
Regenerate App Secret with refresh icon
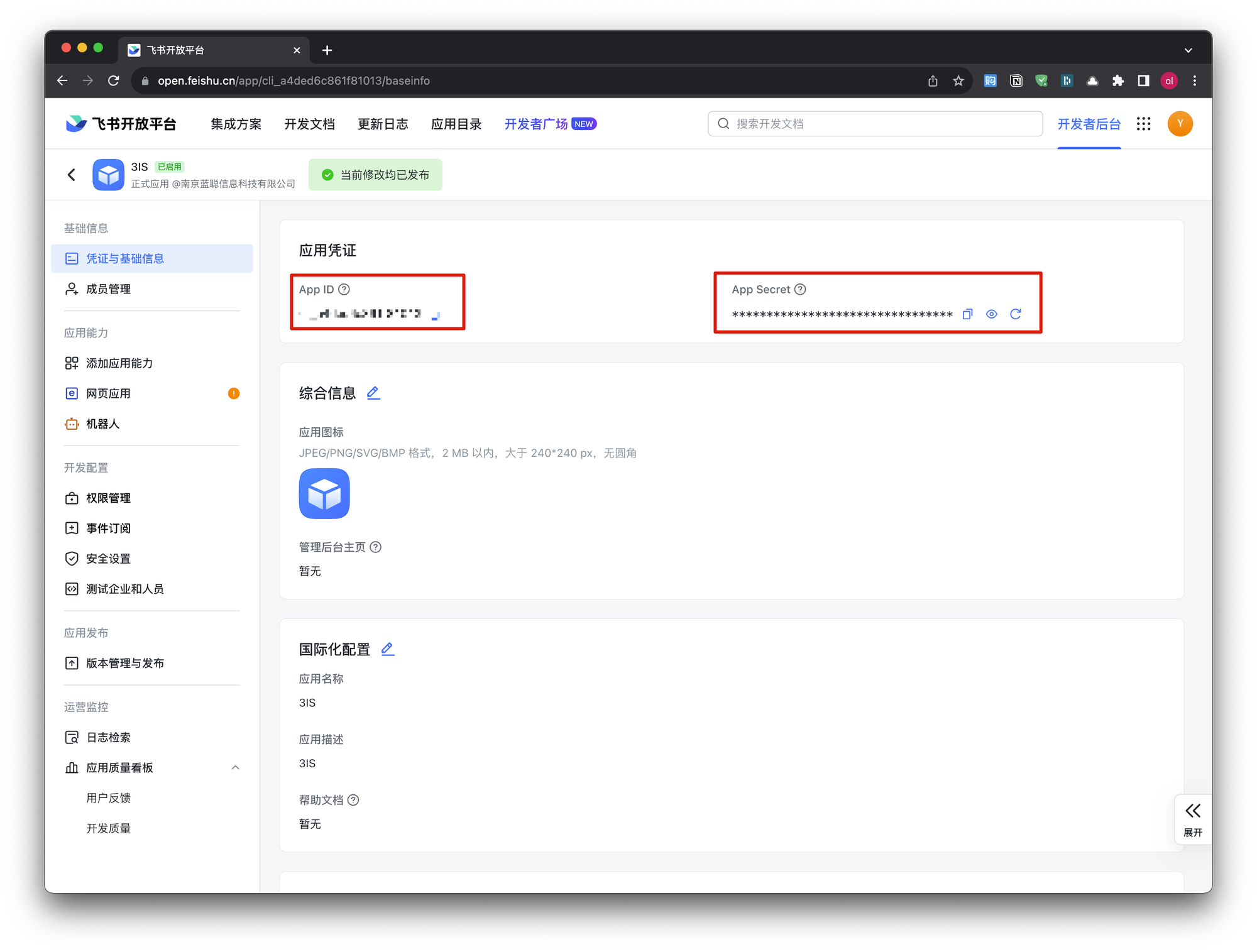click(x=1015, y=314)
